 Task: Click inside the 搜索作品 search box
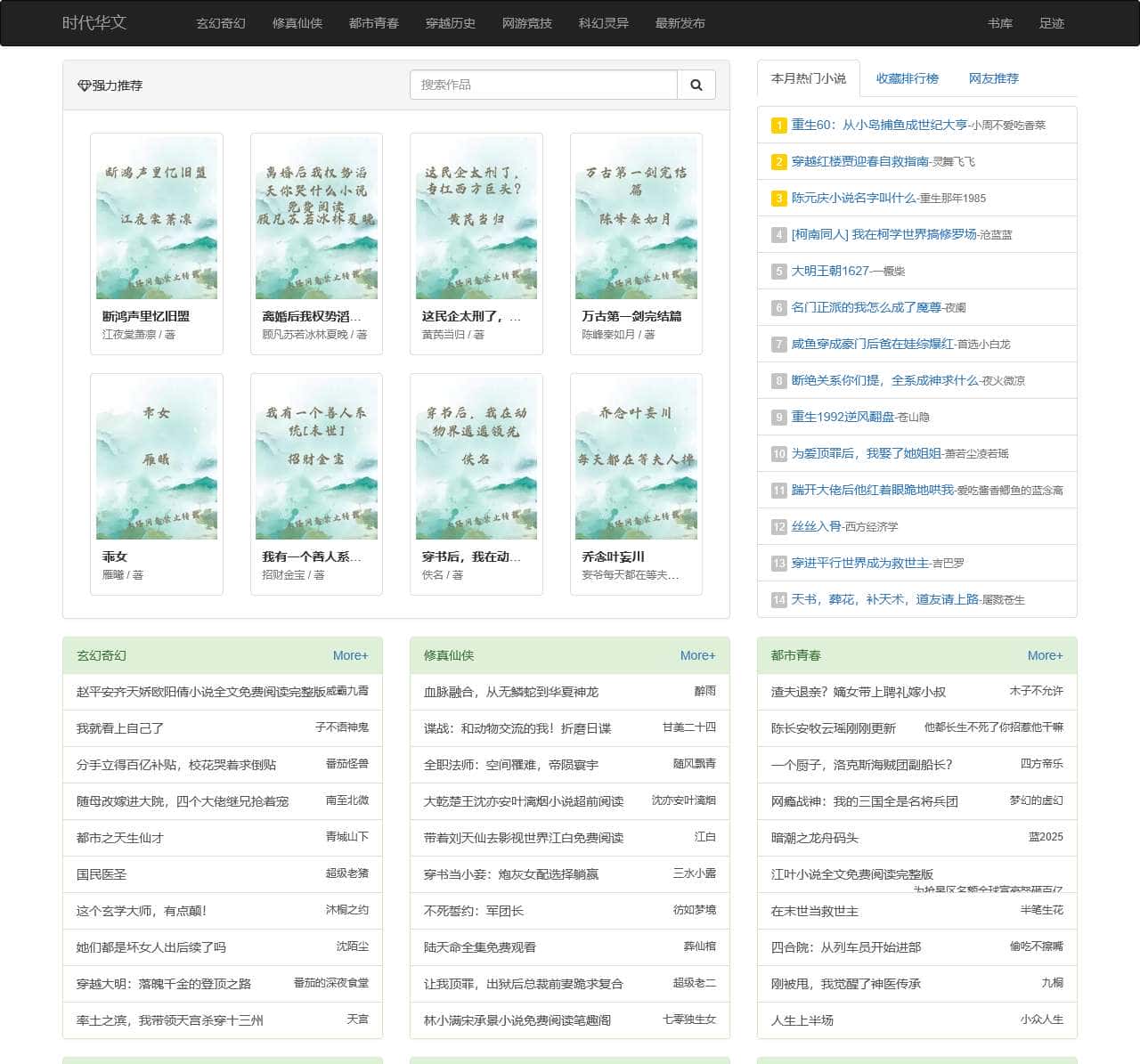pyautogui.click(x=543, y=85)
